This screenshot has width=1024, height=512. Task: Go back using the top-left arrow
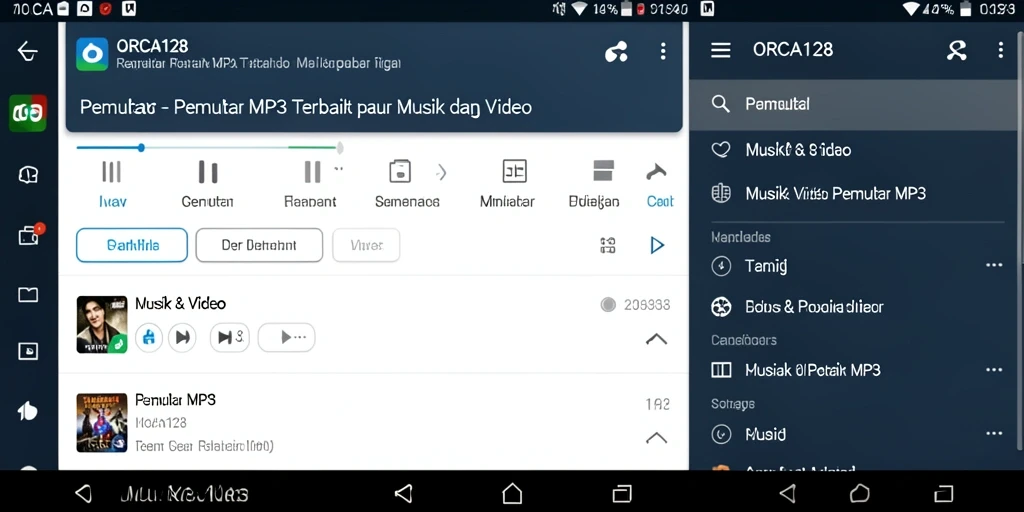click(x=27, y=51)
